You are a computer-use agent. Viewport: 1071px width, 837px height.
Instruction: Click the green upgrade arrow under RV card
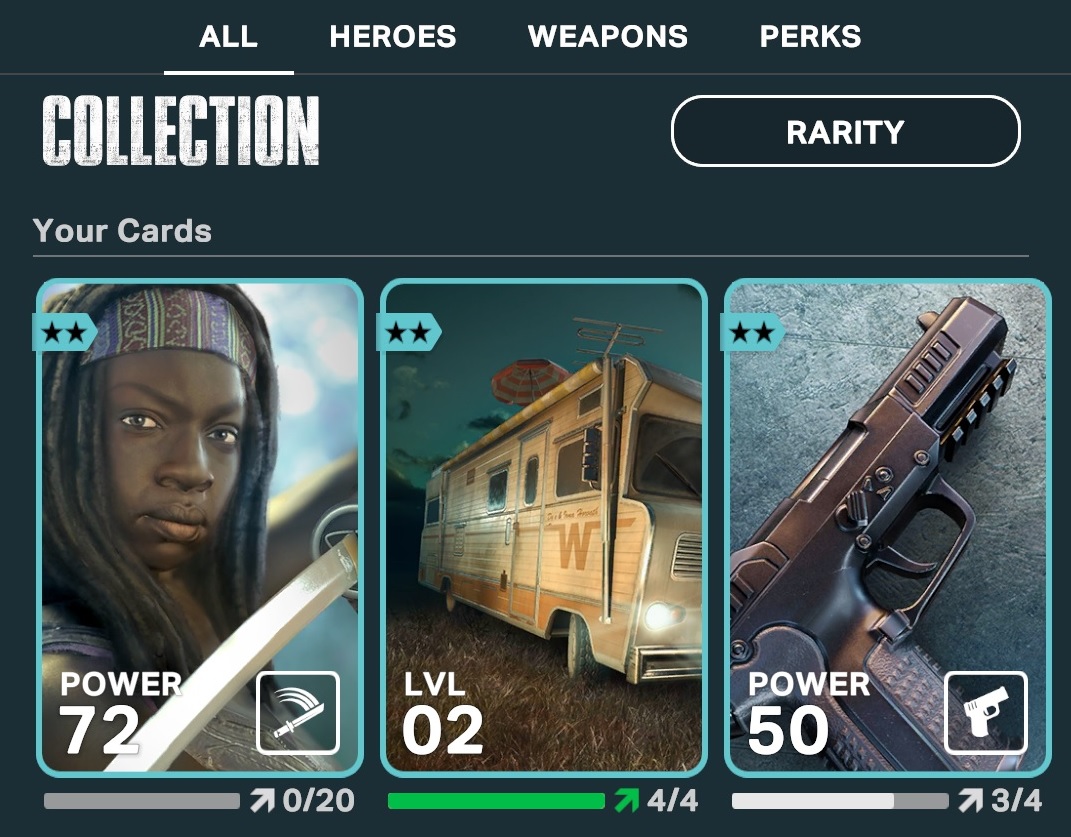click(x=626, y=800)
